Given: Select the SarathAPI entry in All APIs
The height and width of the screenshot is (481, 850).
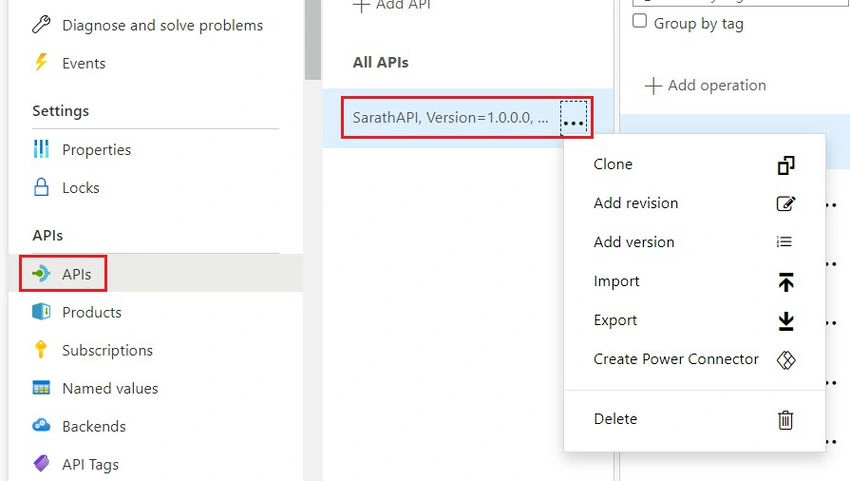Looking at the screenshot, I should coord(450,117).
